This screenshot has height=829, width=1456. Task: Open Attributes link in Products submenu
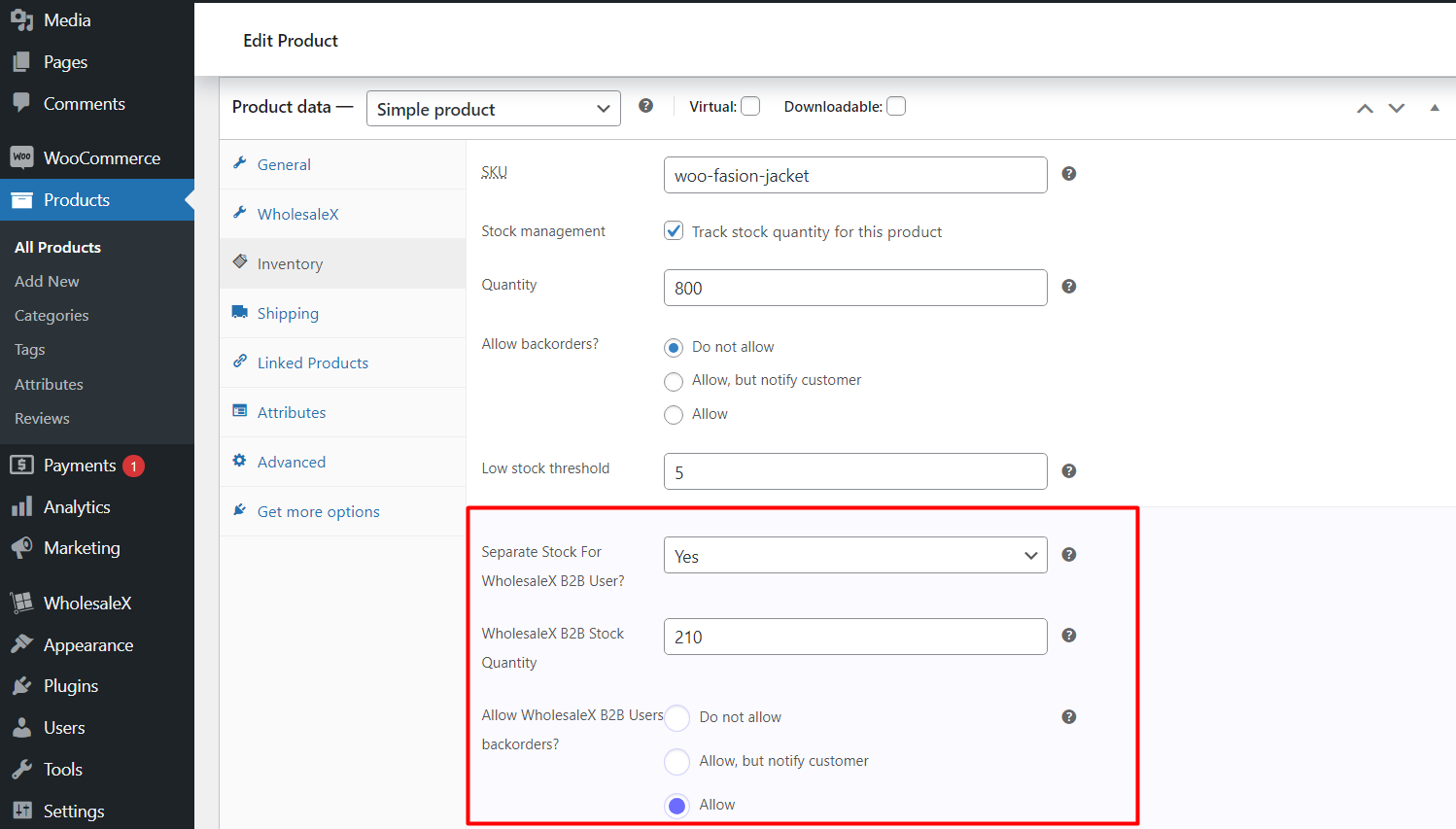click(x=49, y=384)
